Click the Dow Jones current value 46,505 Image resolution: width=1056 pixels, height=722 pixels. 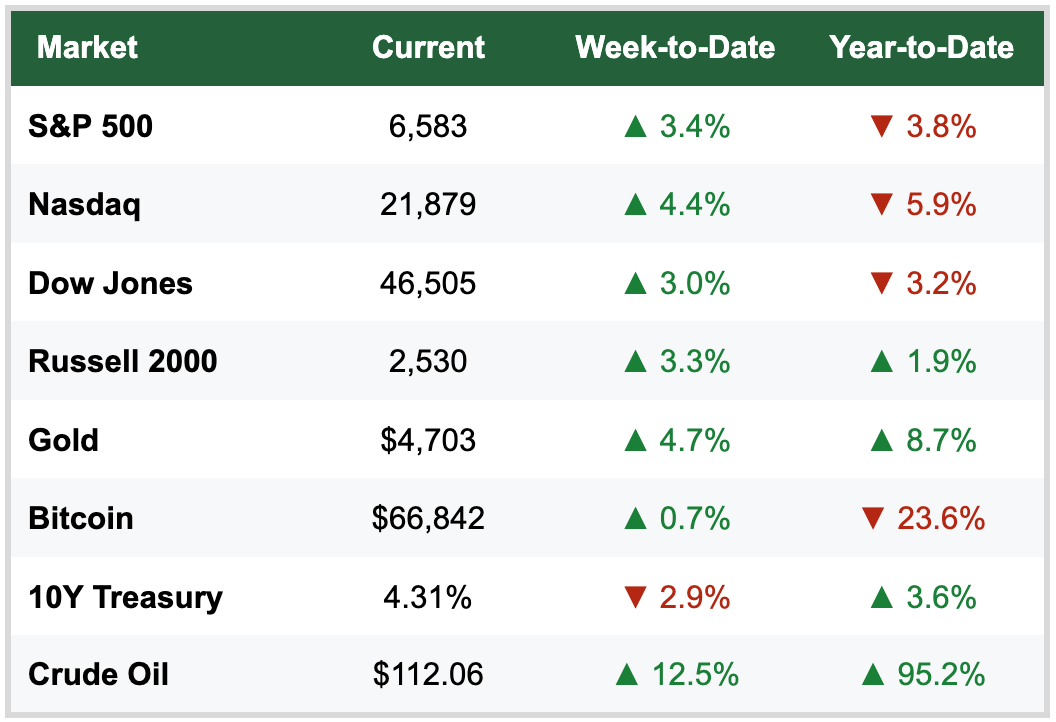pyautogui.click(x=428, y=283)
